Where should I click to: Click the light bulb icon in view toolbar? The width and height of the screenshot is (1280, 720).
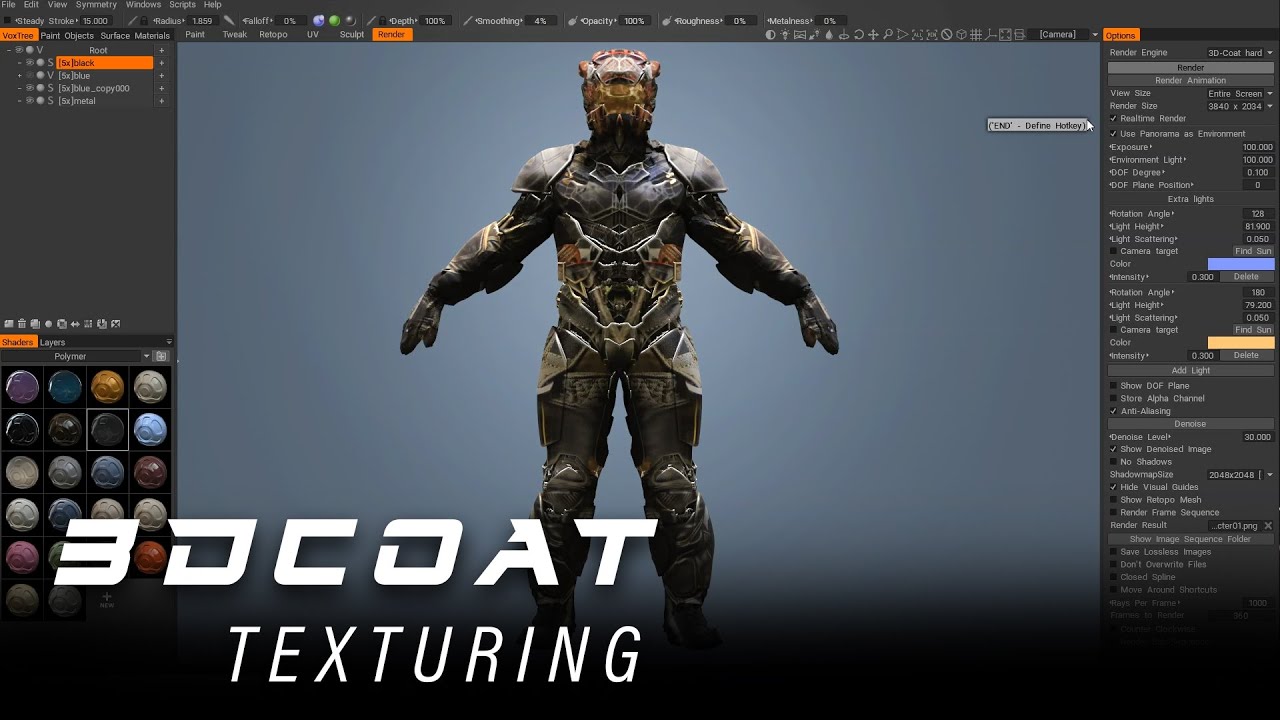tap(785, 34)
